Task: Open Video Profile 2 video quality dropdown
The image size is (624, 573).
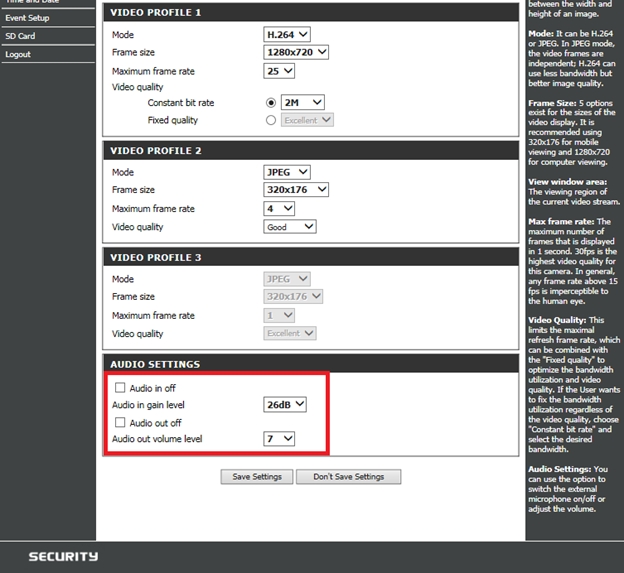Action: click(x=290, y=227)
